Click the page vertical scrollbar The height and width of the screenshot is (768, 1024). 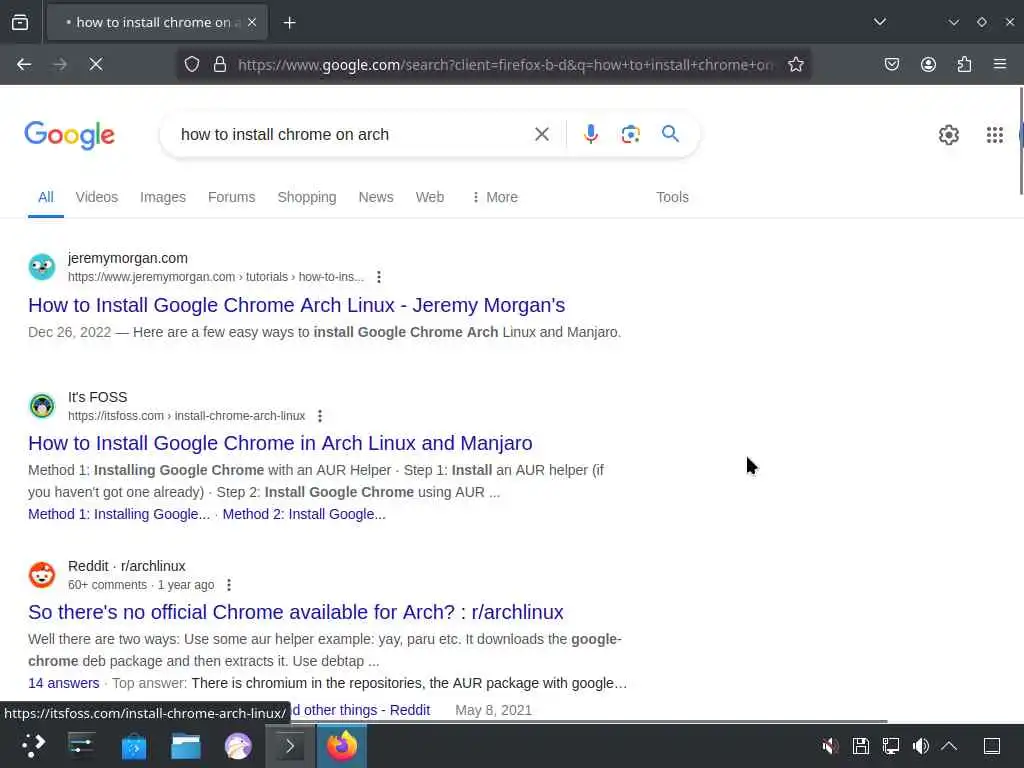[x=1021, y=141]
